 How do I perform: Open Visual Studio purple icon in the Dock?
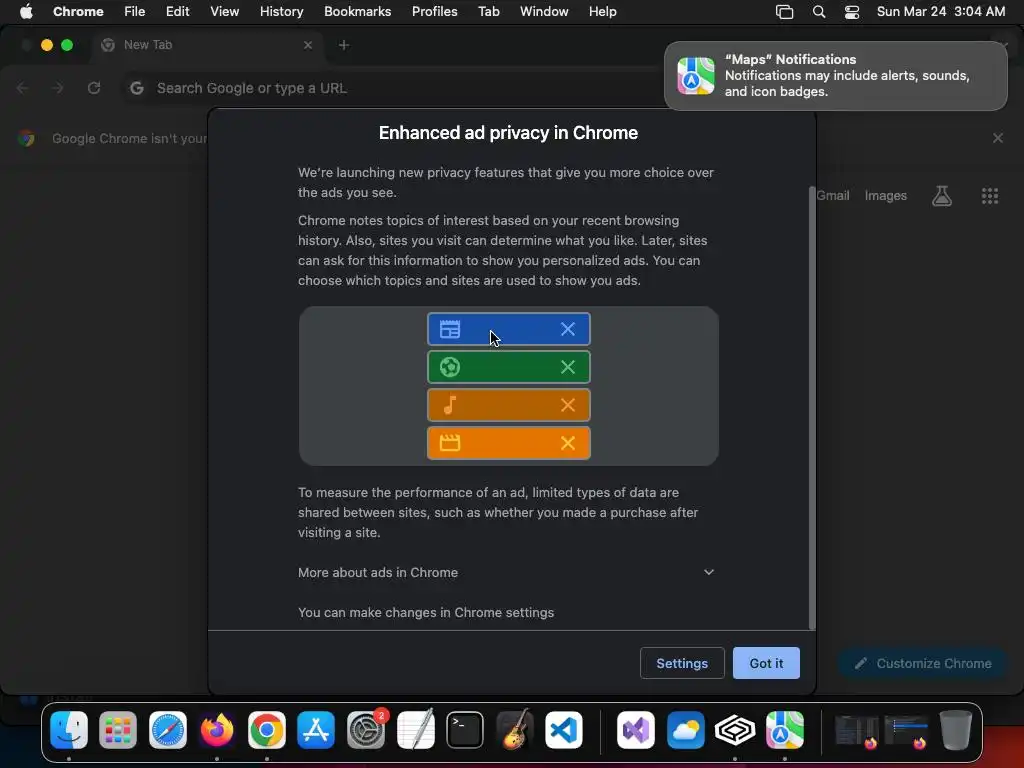pyautogui.click(x=635, y=729)
